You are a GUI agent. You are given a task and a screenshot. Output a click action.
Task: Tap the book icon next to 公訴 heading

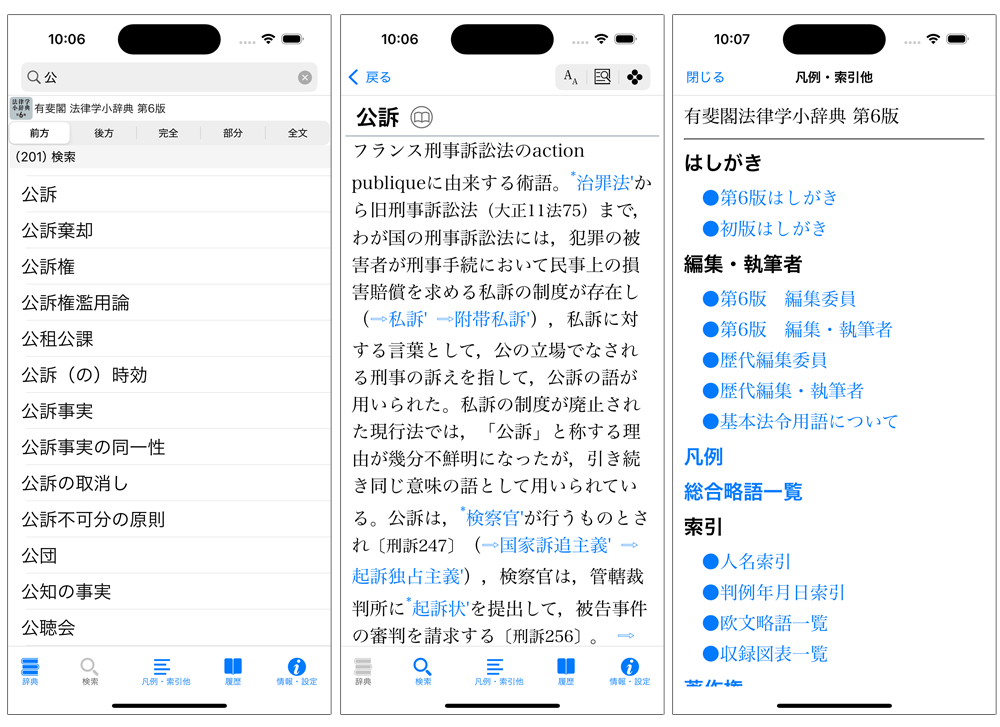pos(422,118)
